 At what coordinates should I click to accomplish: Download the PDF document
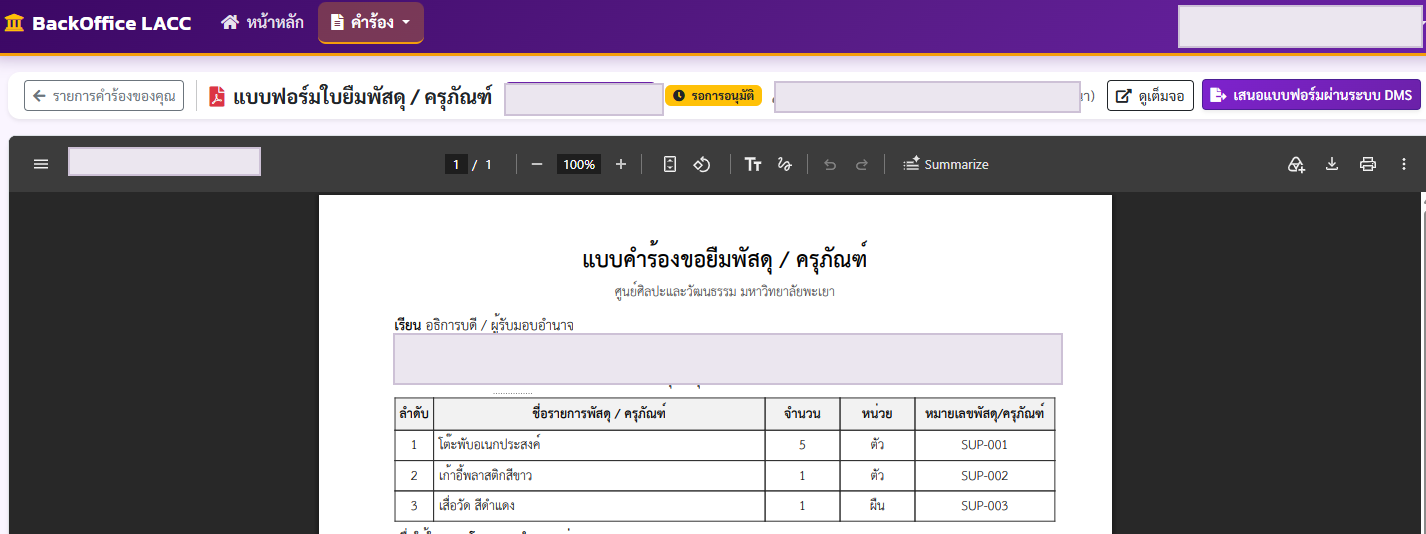point(1332,164)
